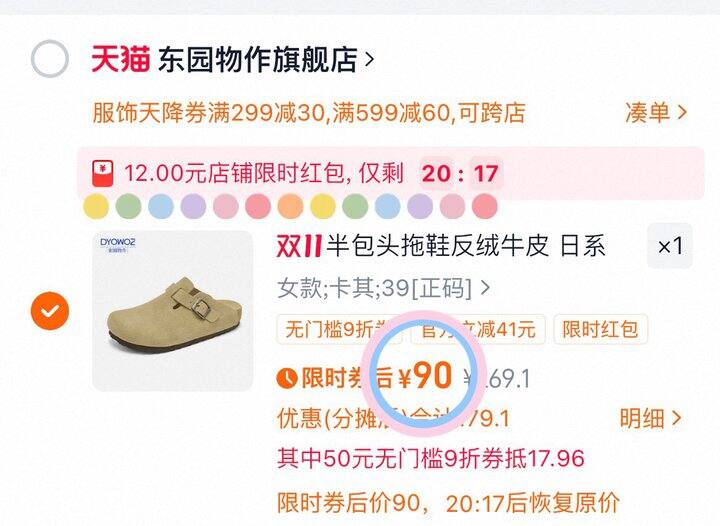Viewport: 720px width, 526px height.
Task: Click the 立减41元 official discount tag
Action: point(478,329)
